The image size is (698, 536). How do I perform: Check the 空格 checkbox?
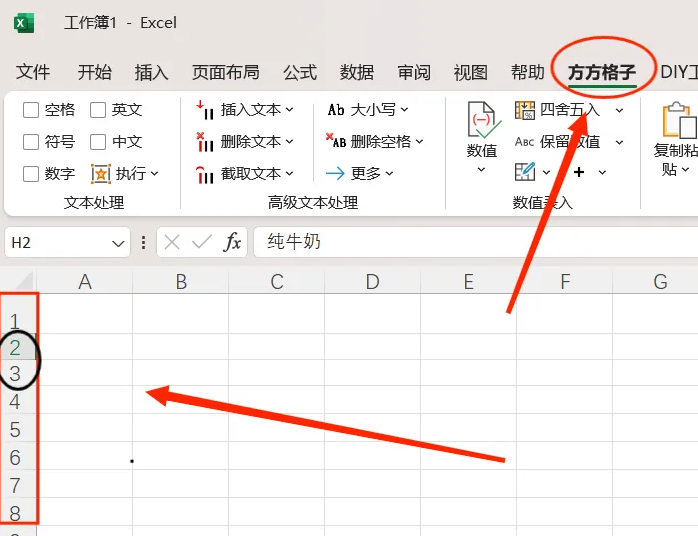tap(31, 110)
